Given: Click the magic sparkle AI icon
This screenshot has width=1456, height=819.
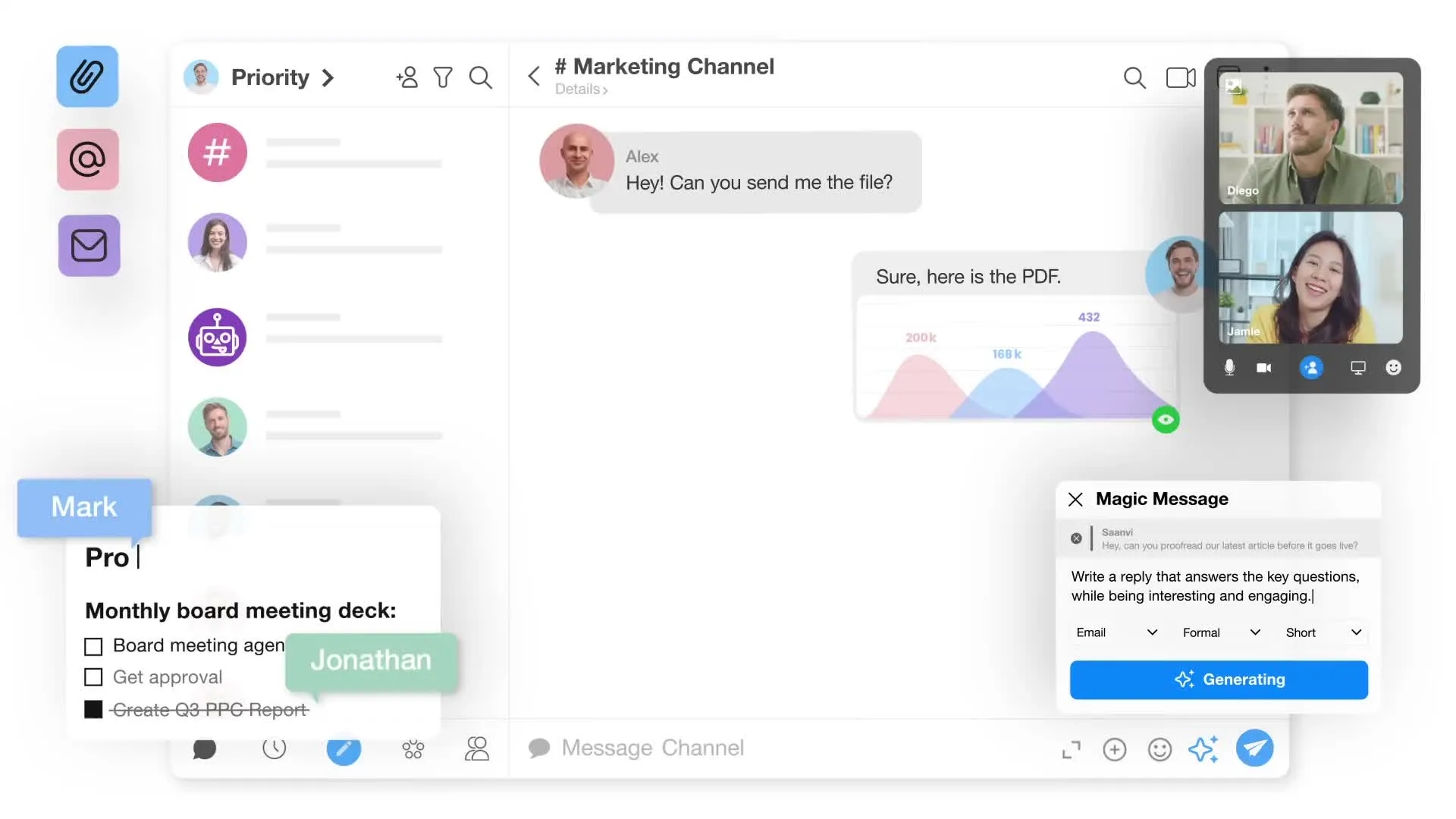Looking at the screenshot, I should 1203,749.
